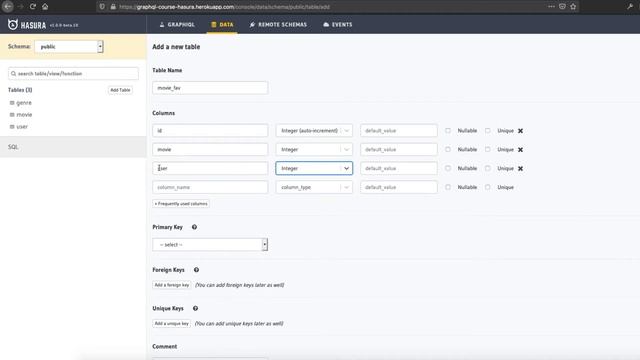
Task: Toggle Unique for movie column
Action: tap(487, 149)
